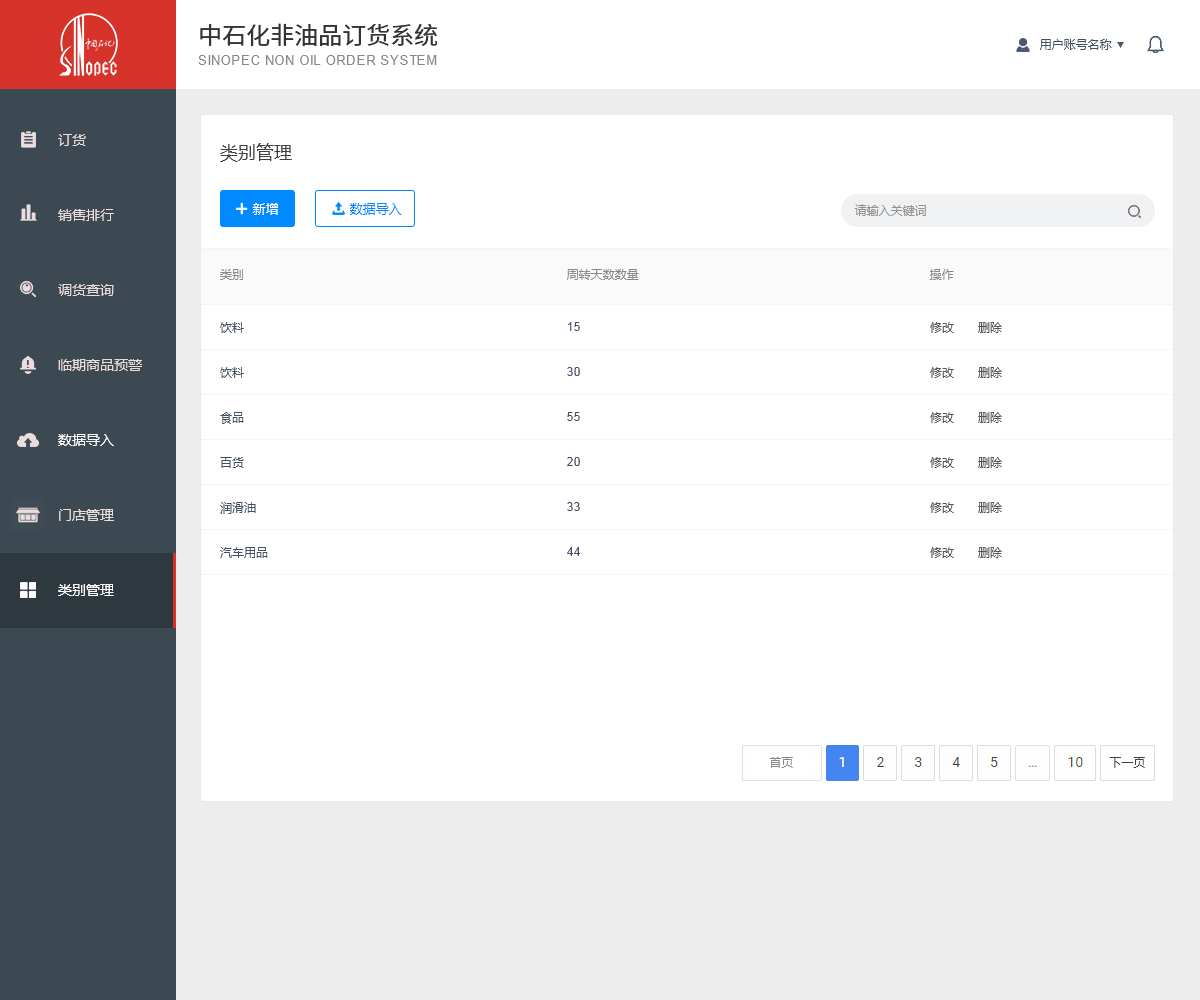1200x1000 pixels.
Task: Click the 下一页 pagination button
Action: [x=1127, y=763]
